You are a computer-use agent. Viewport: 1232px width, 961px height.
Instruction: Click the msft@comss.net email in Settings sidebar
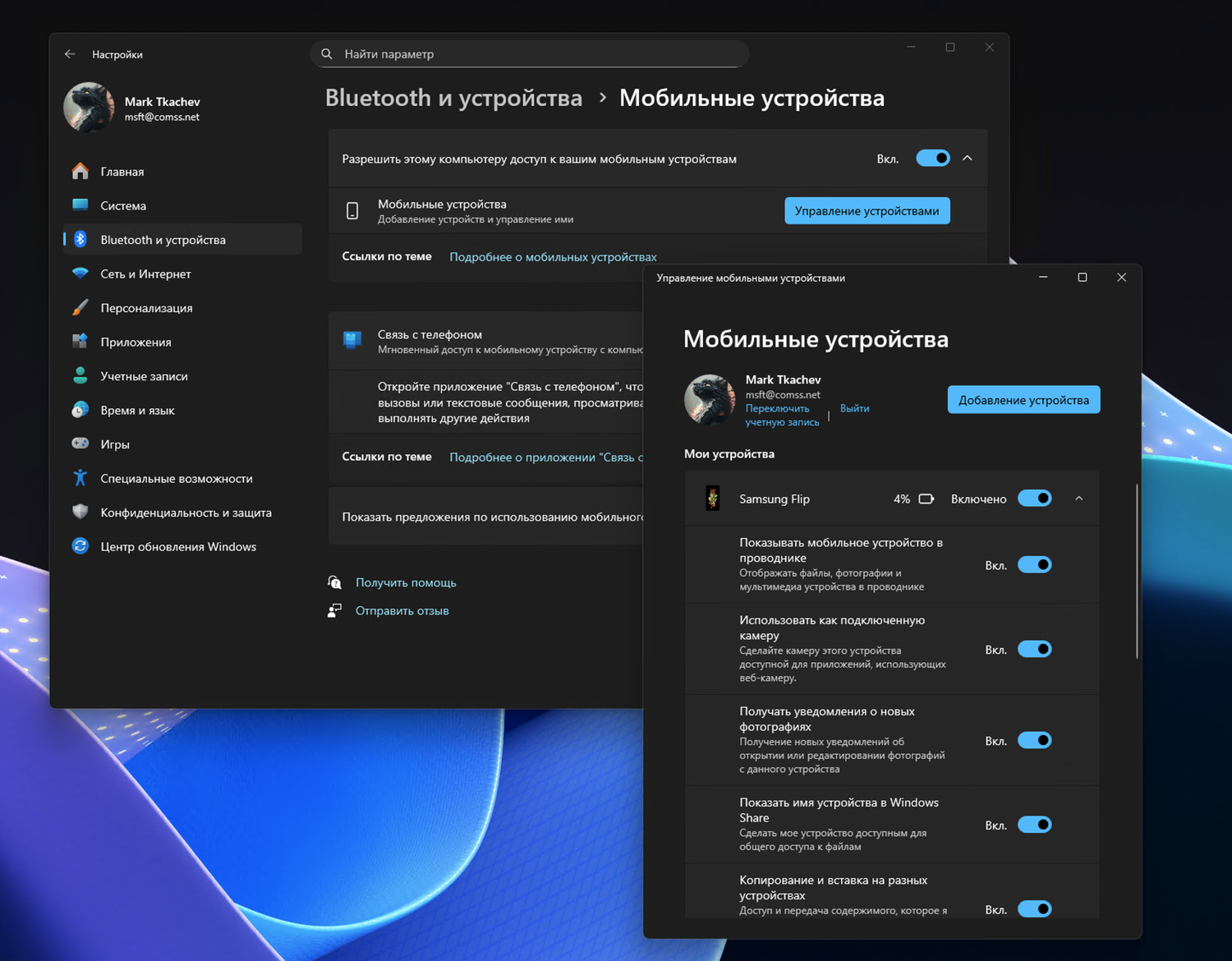coord(162,117)
